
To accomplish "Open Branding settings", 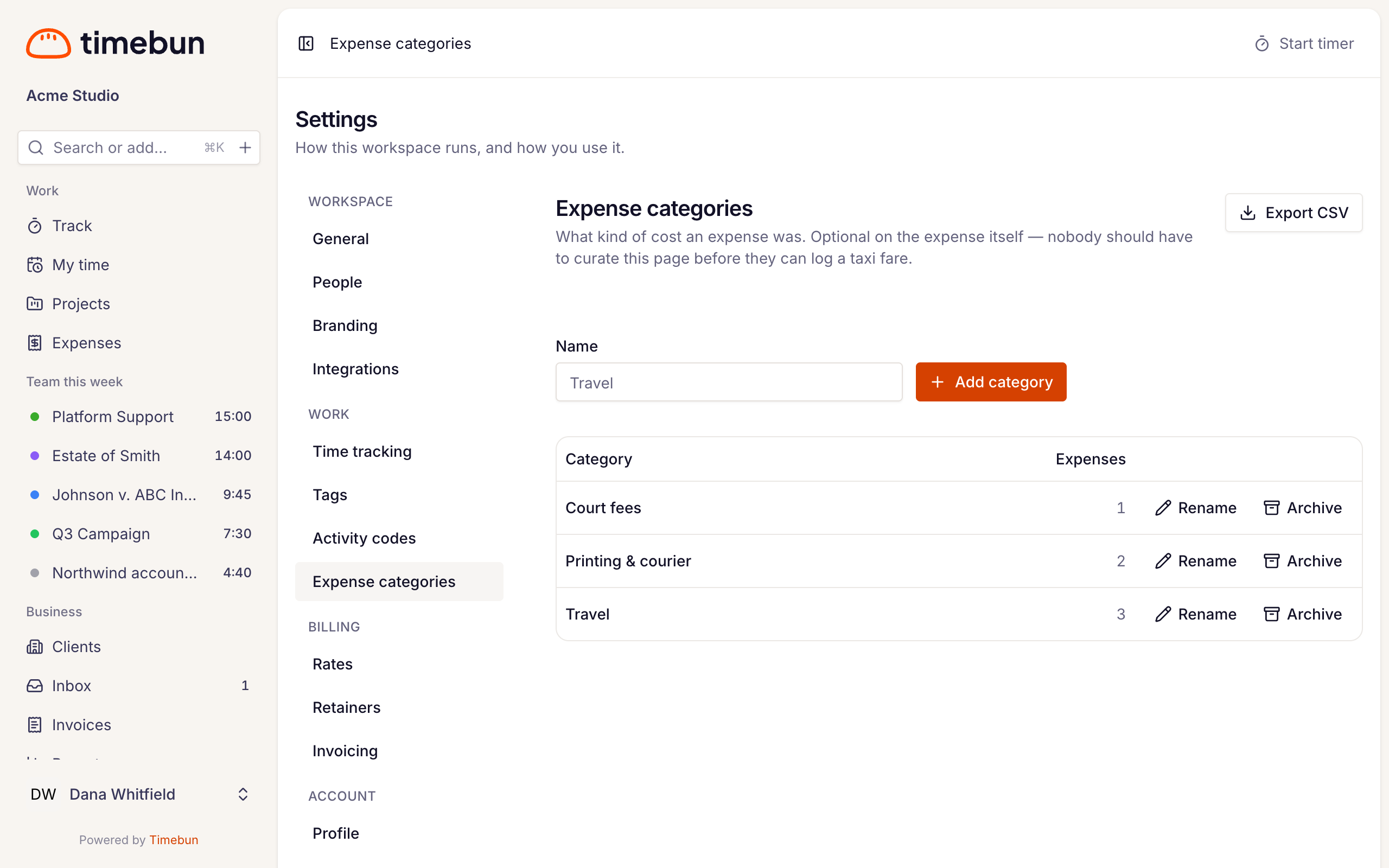I will coord(399,325).
